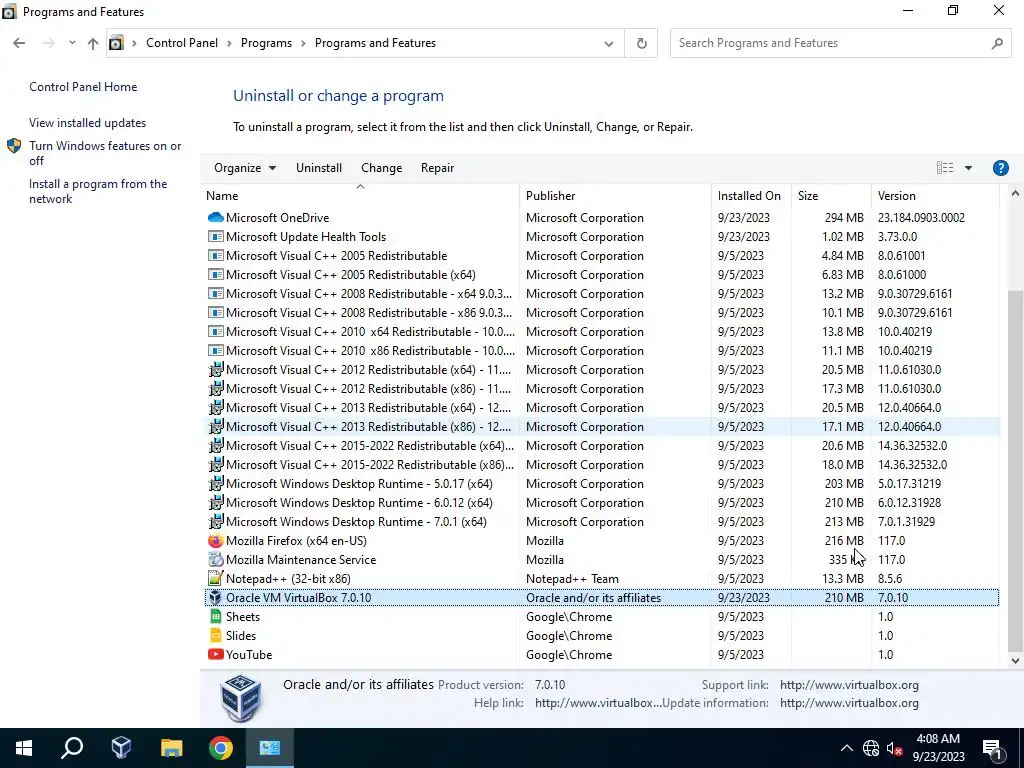Select Microsoft Visual C++ 2010 x86 Redistributable row

pyautogui.click(x=601, y=351)
